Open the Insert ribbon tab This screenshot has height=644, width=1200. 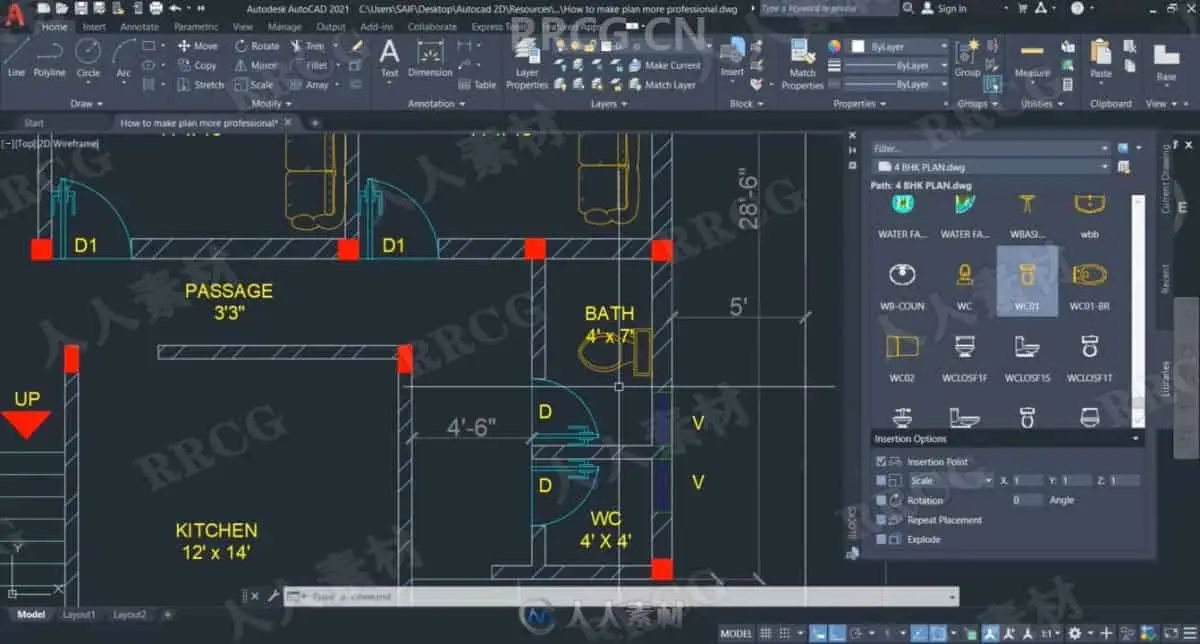94,27
